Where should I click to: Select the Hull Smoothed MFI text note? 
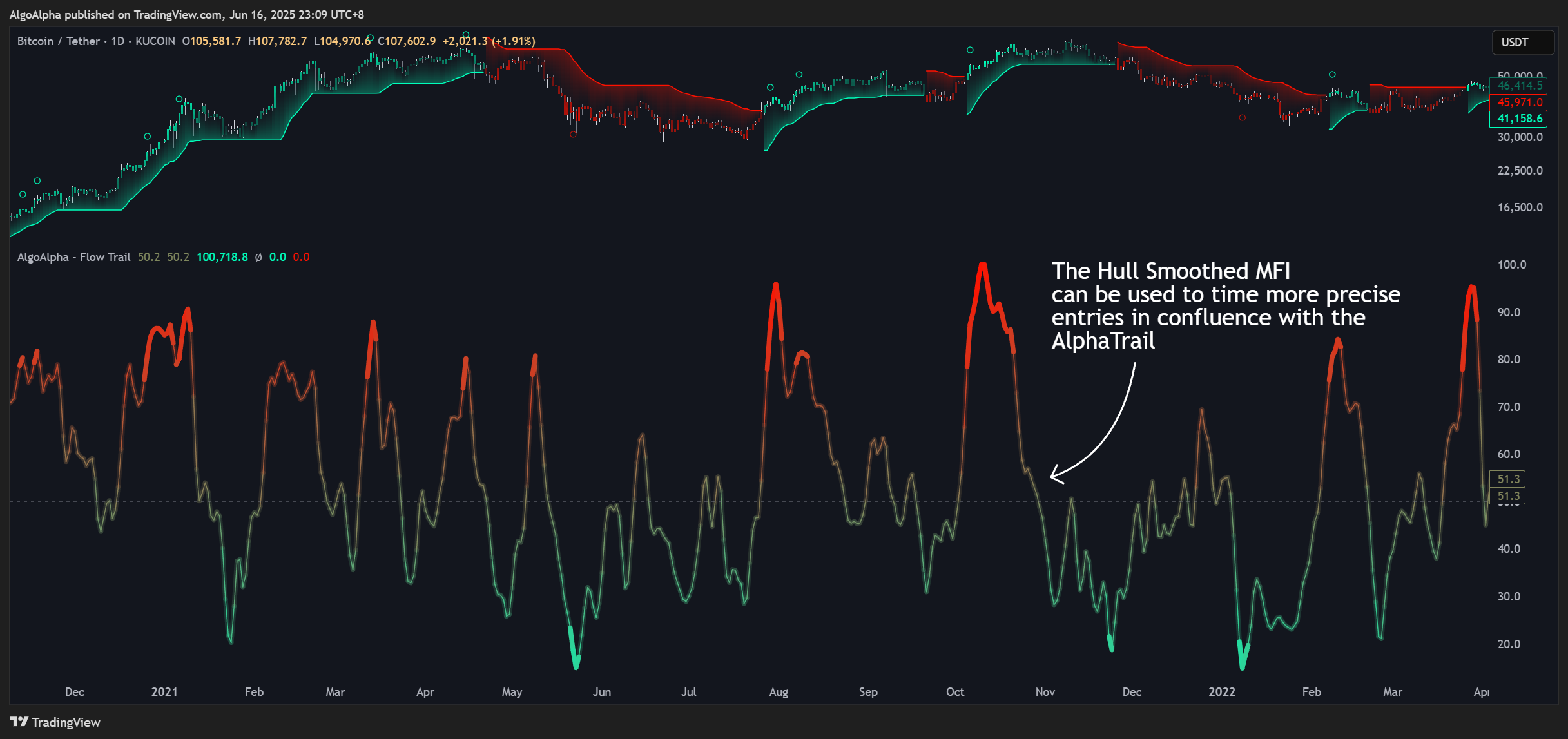[1226, 305]
